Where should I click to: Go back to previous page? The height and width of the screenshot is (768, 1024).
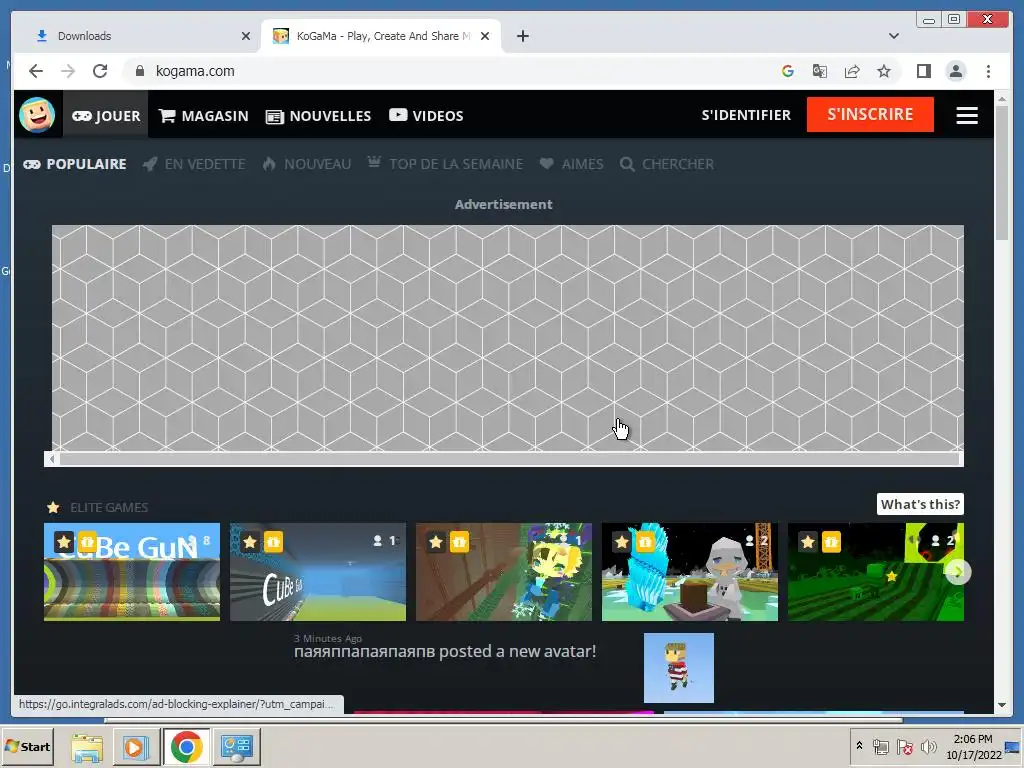[36, 71]
